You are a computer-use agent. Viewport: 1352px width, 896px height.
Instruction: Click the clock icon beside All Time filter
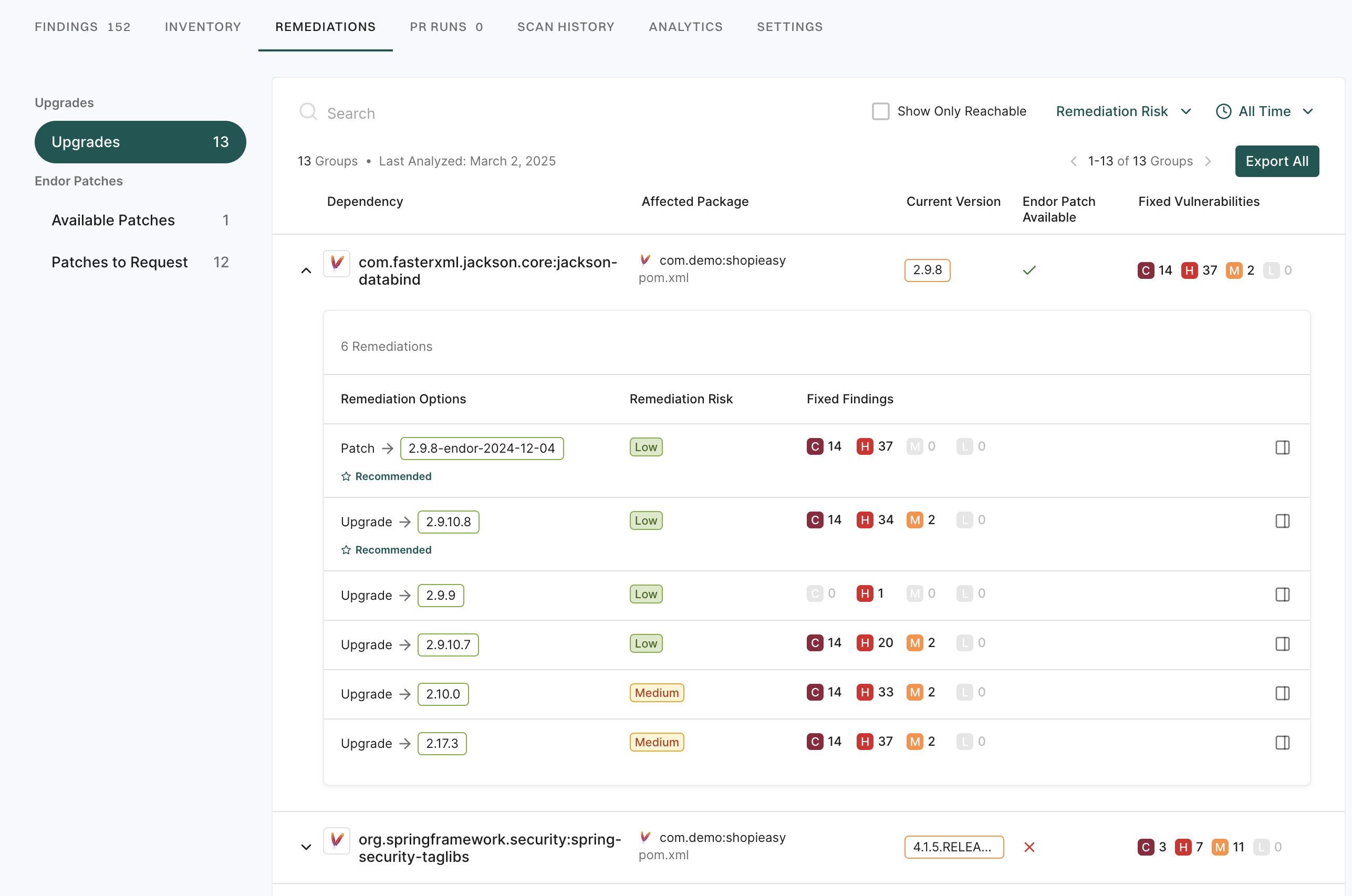(1223, 111)
